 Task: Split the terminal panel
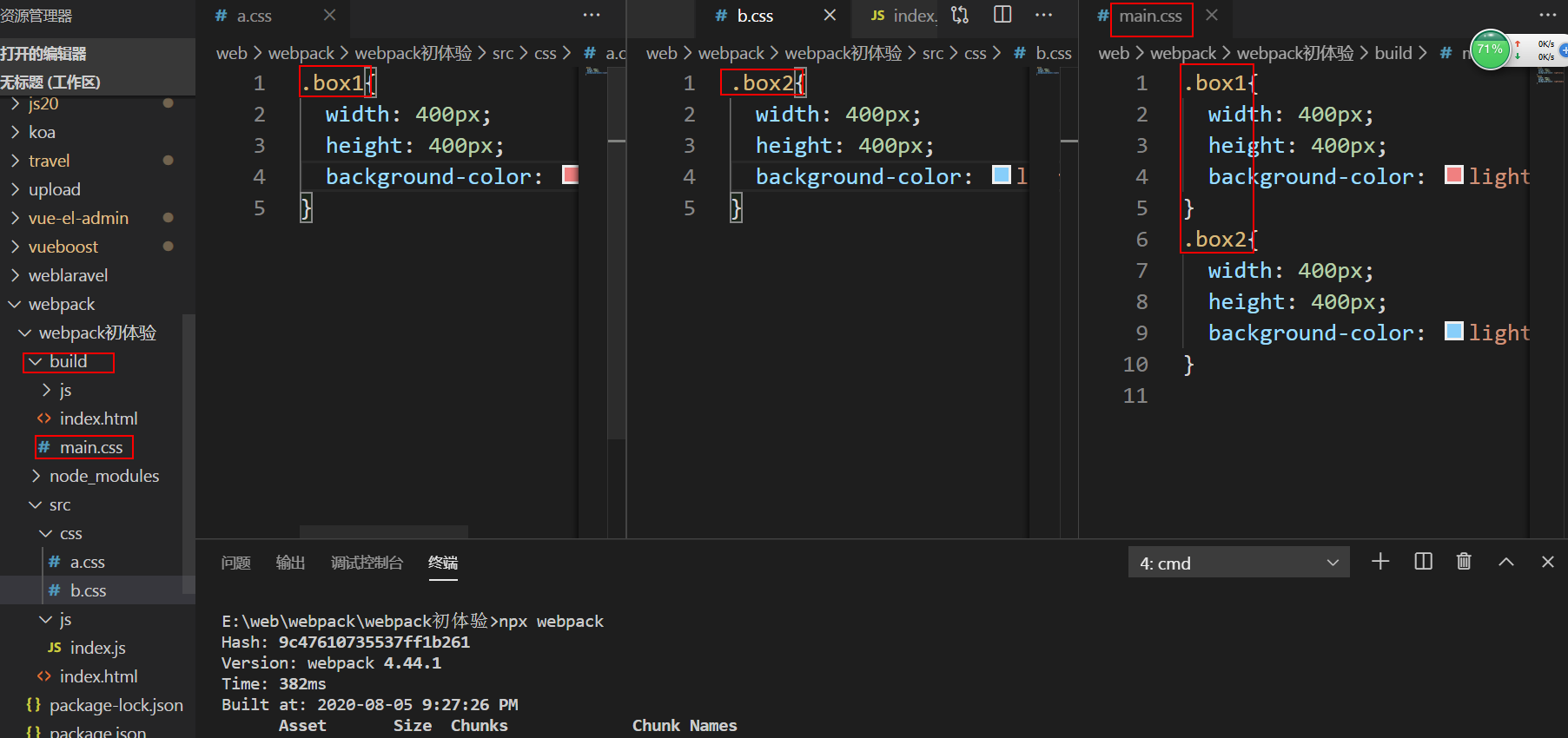pos(1423,562)
